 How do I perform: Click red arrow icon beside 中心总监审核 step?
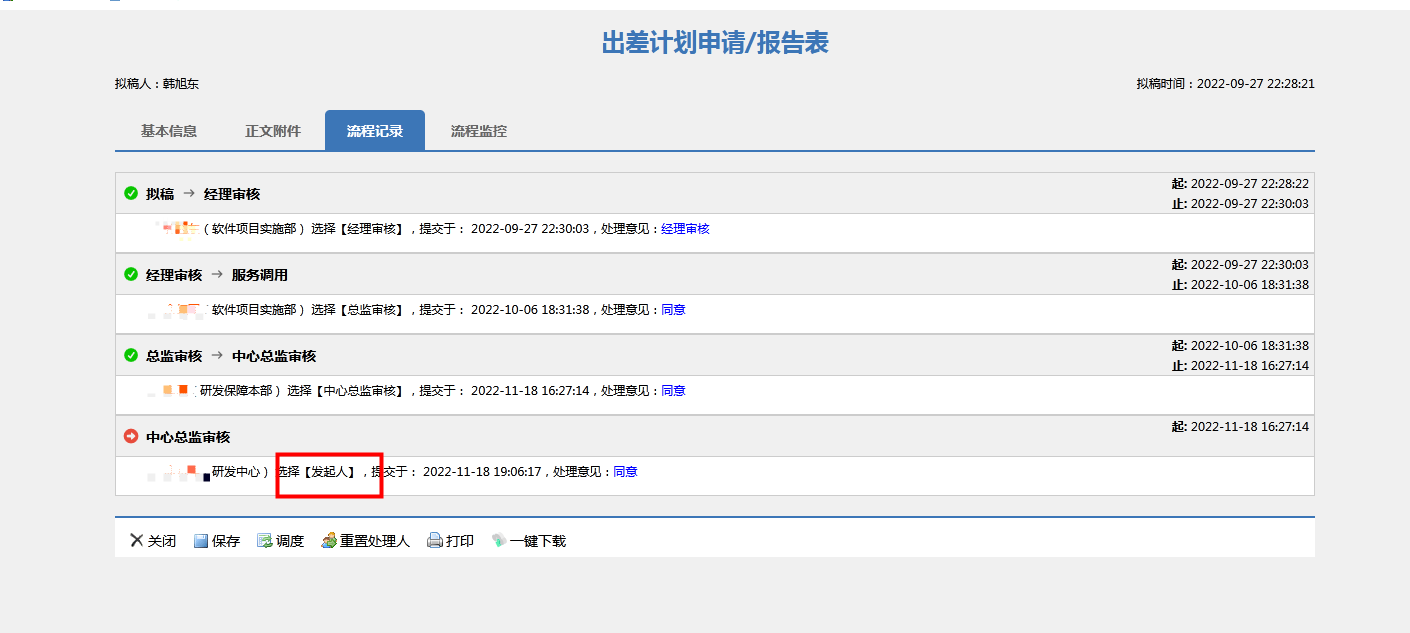pyautogui.click(x=131, y=436)
